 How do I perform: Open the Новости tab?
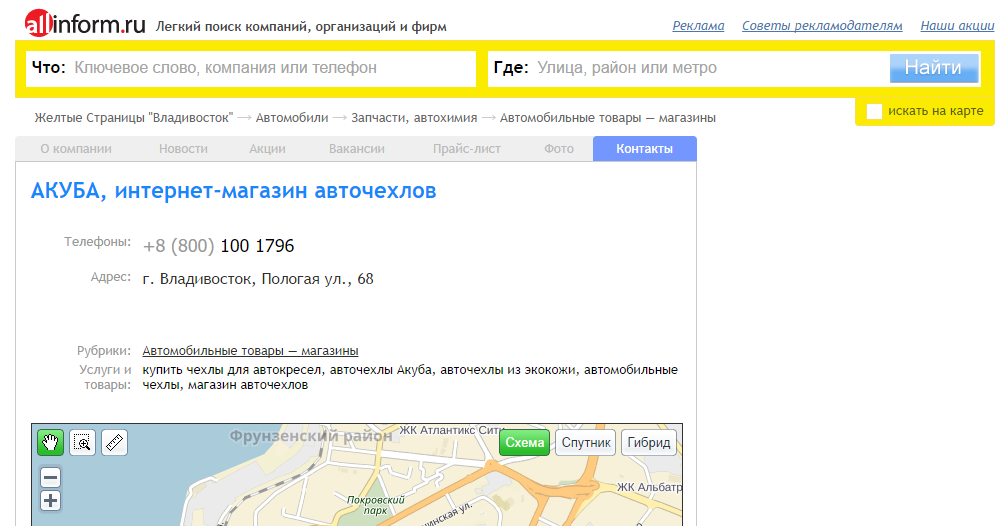pyautogui.click(x=183, y=149)
